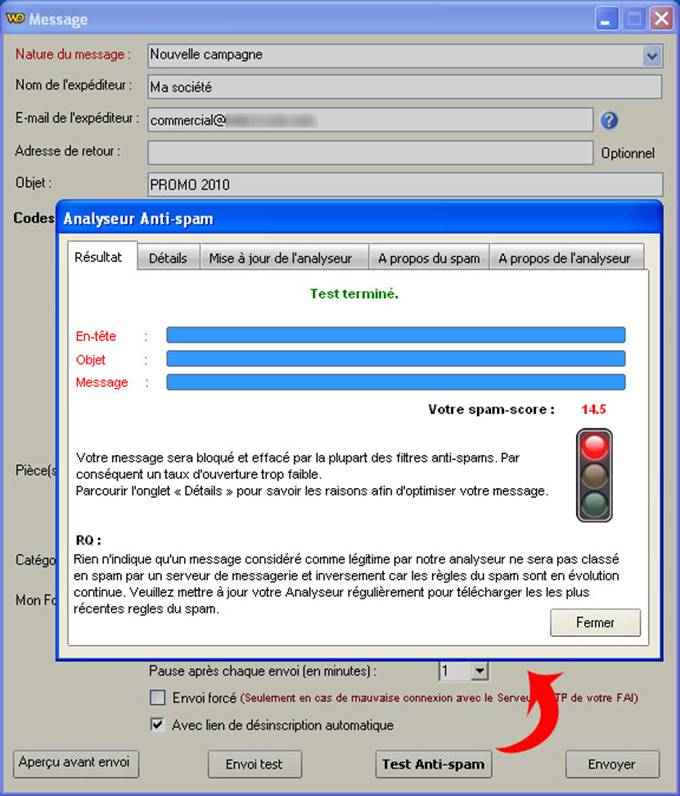Click the WO application icon in title bar
The image size is (680, 796).
point(15,19)
